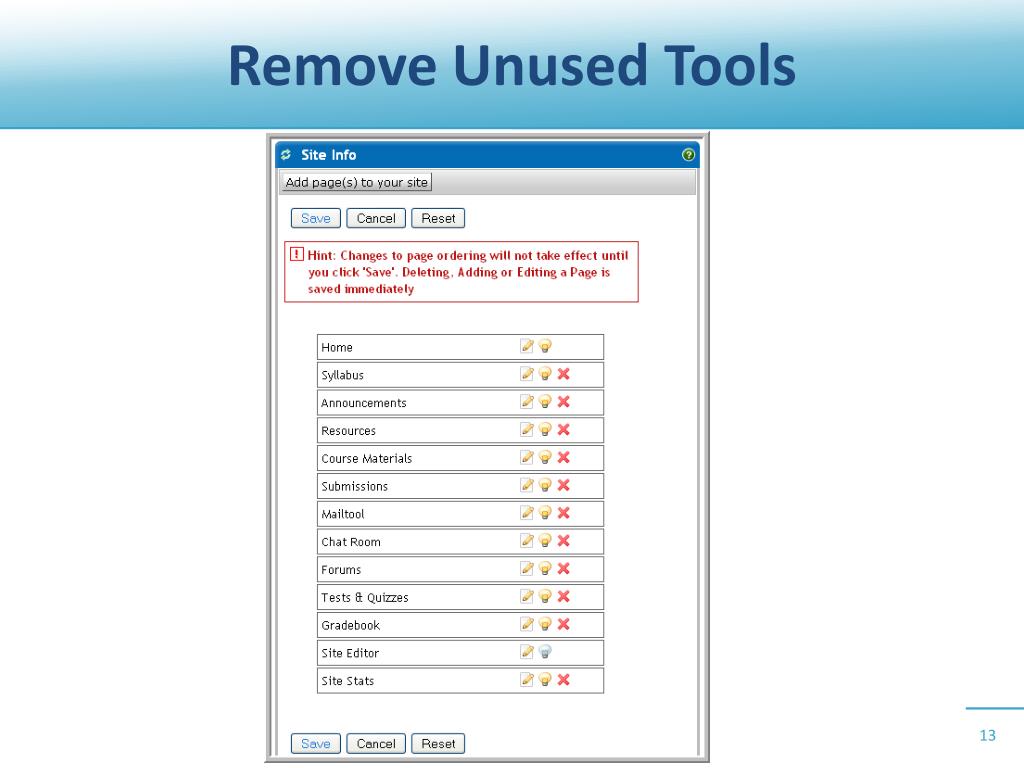
Task: Select the Resources row label
Action: click(x=349, y=431)
